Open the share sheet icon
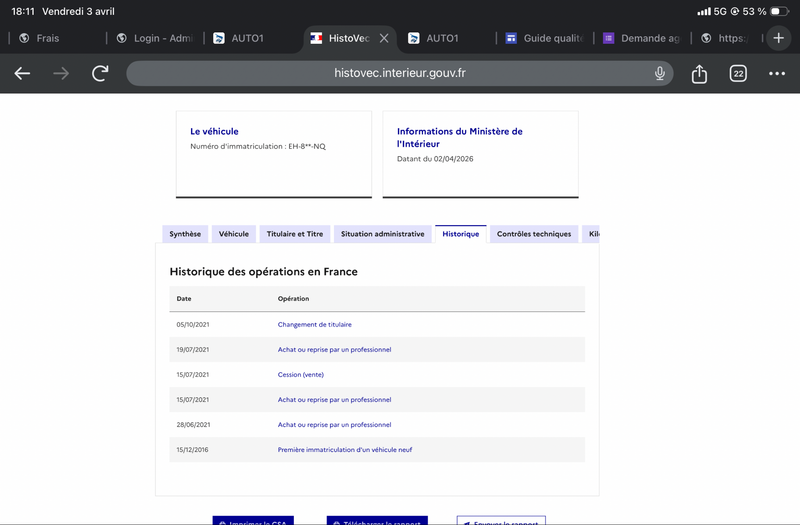Viewport: 800px width, 525px height. (x=699, y=74)
